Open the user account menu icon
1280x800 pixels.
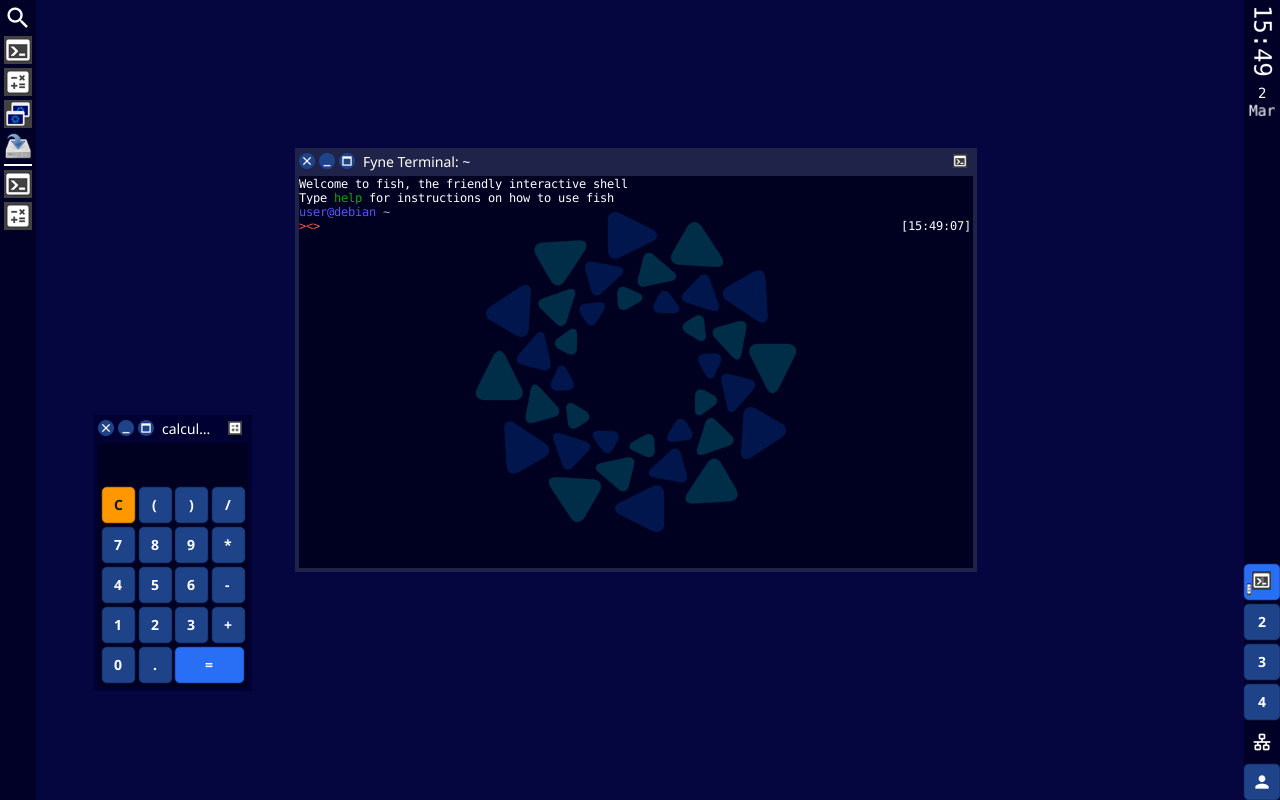[x=1261, y=782]
